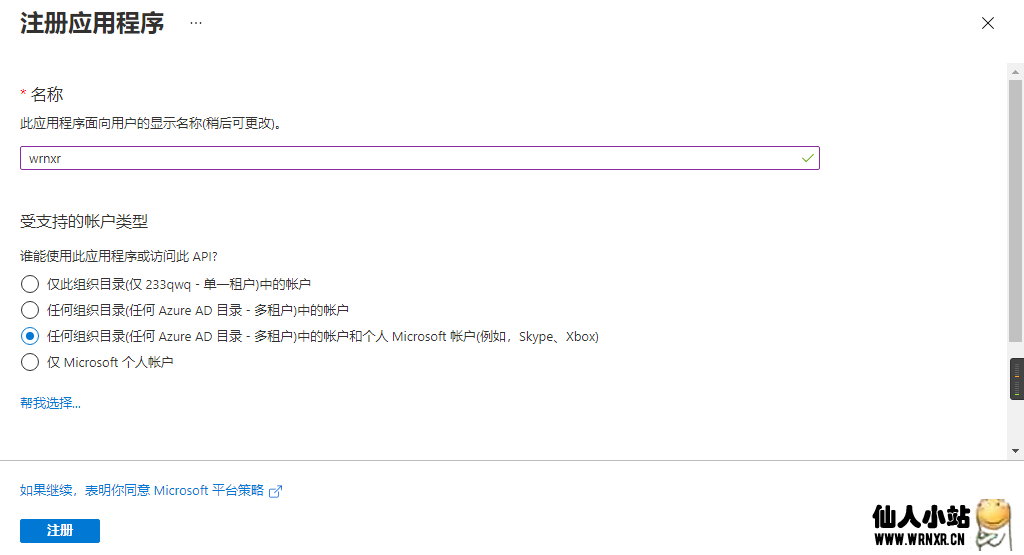Click the scrollbar down arrow
1024x555 pixels.
(x=1015, y=451)
